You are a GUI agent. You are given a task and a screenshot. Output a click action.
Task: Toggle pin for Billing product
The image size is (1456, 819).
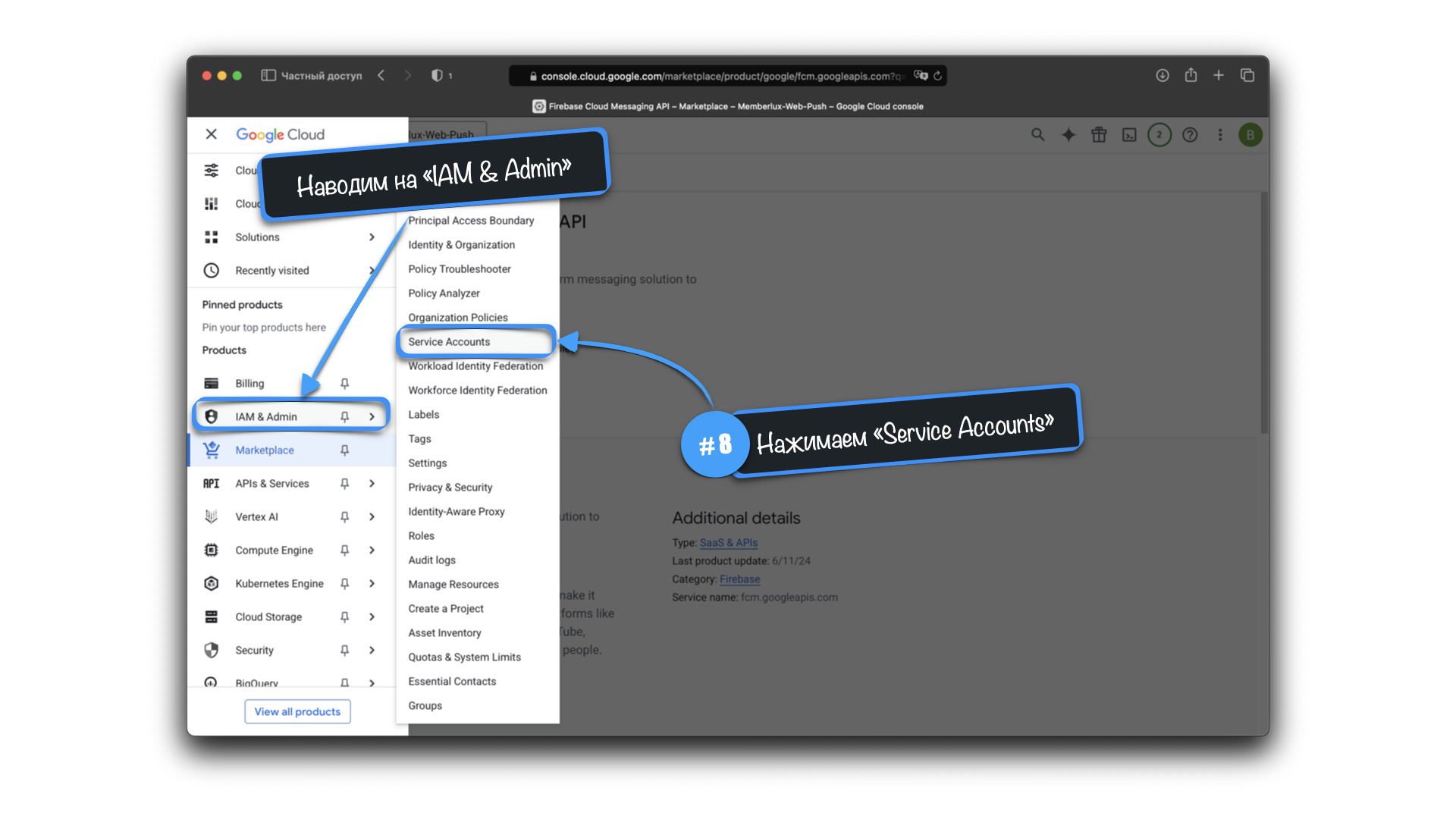[344, 384]
